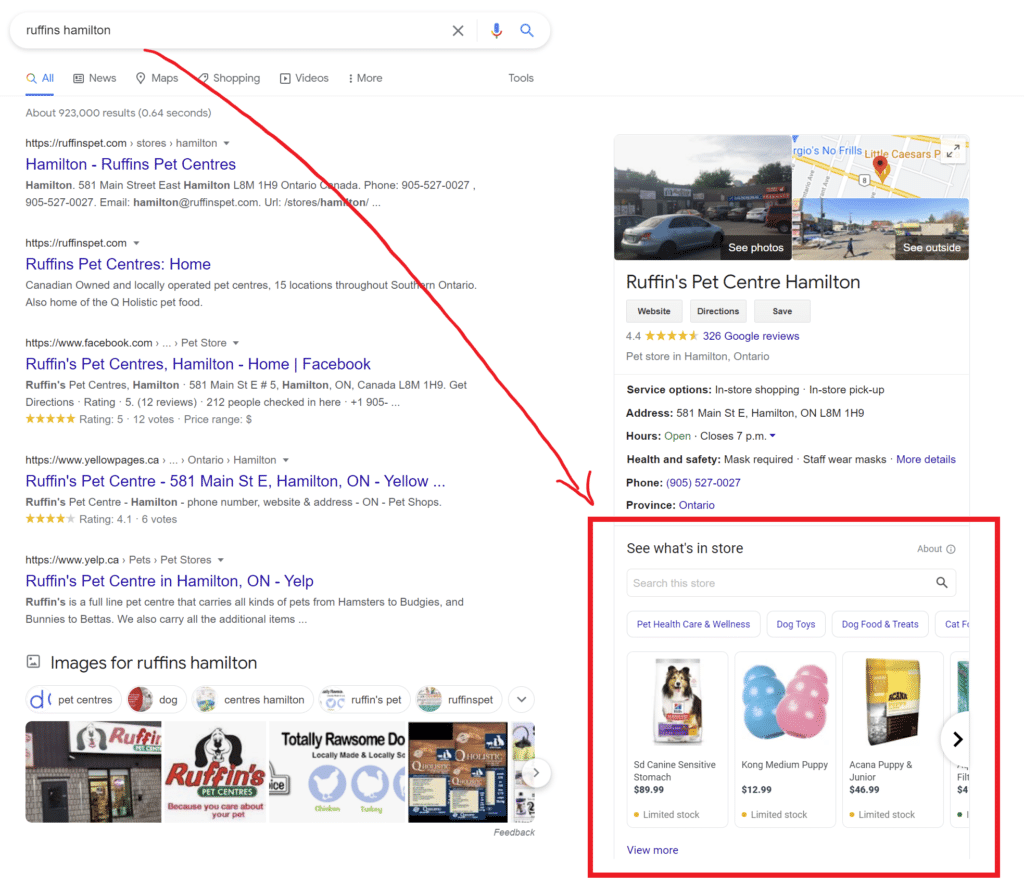Click the Website button
Screen dimensions: 1024x884
(x=654, y=311)
